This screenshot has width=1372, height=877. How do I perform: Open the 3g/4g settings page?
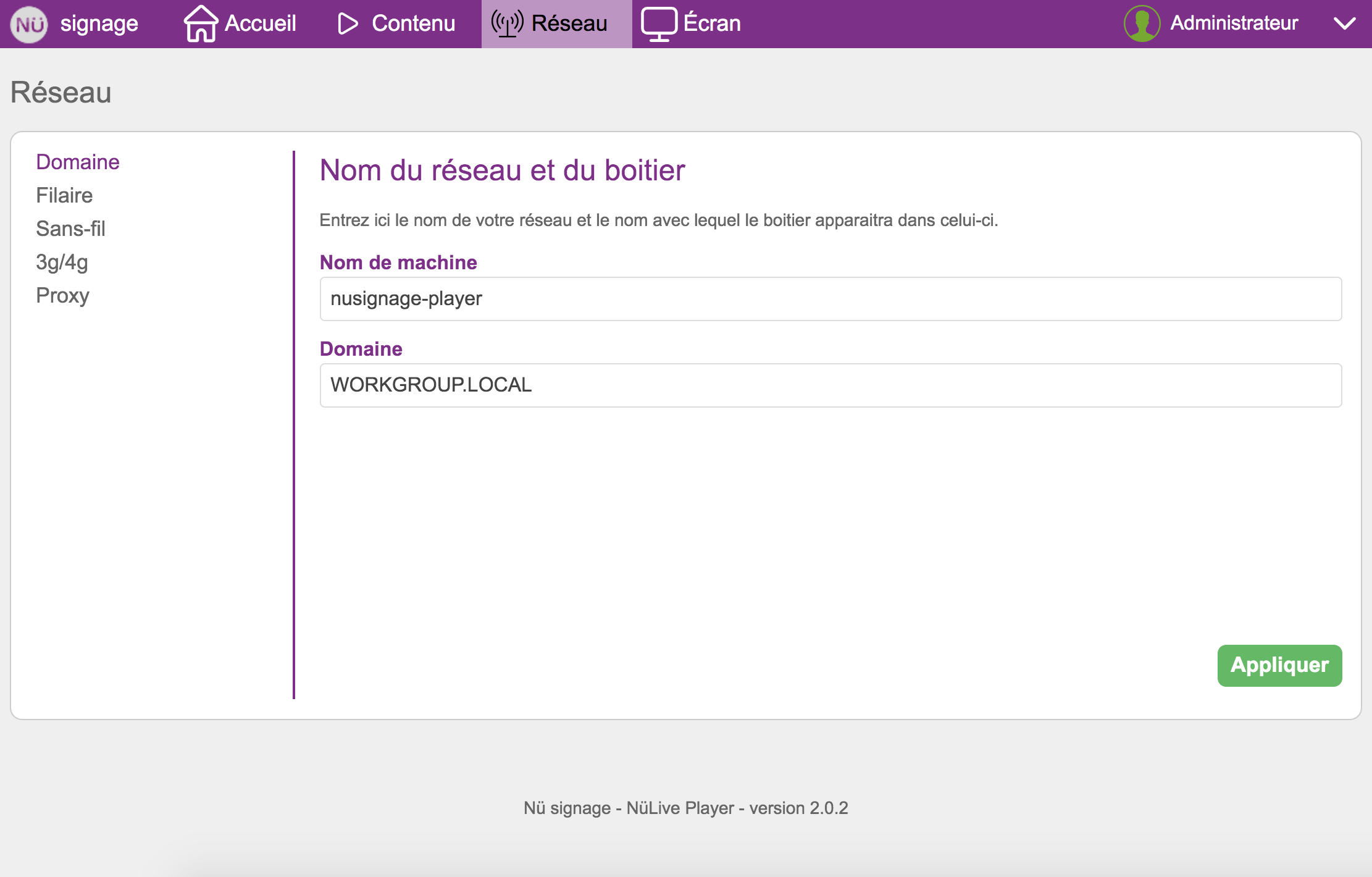(62, 262)
